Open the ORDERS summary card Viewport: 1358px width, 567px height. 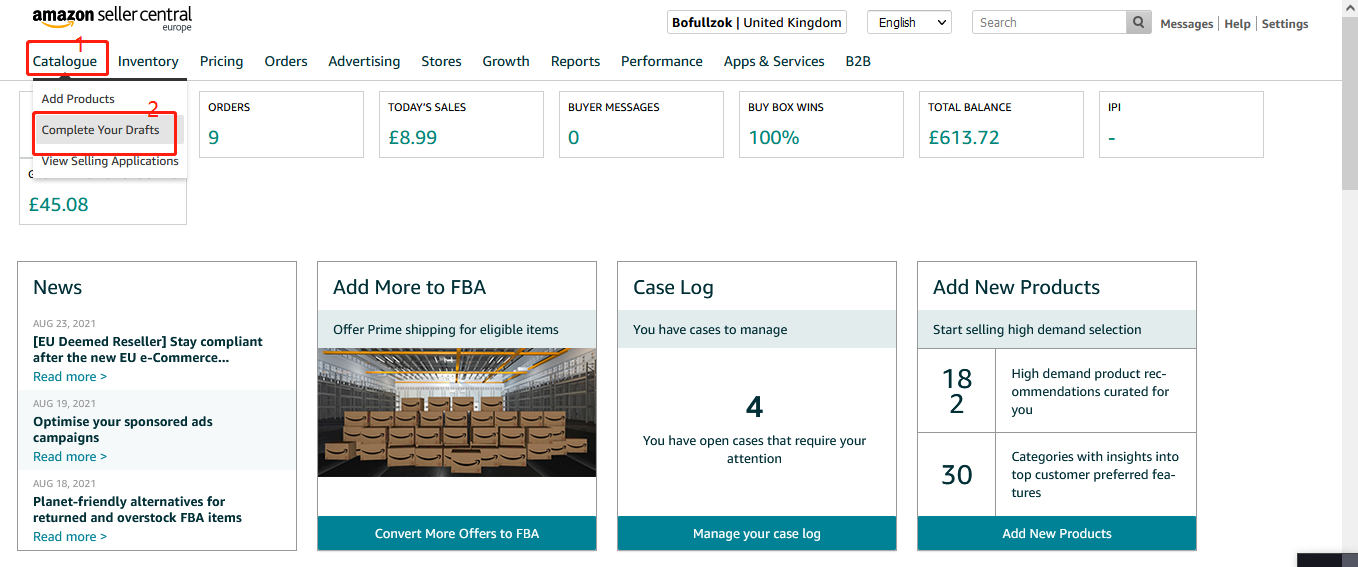point(281,124)
